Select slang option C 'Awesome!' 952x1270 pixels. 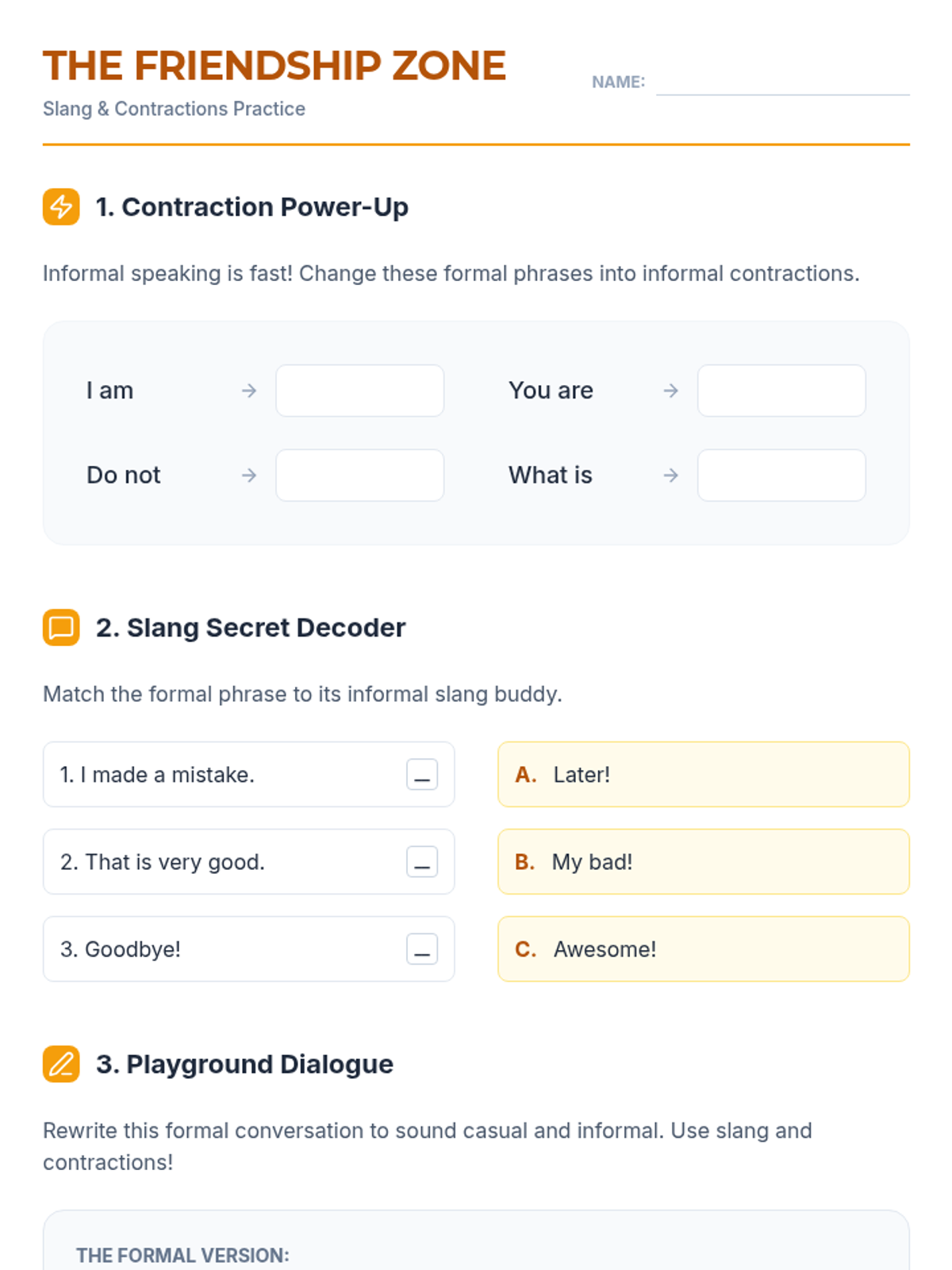704,949
